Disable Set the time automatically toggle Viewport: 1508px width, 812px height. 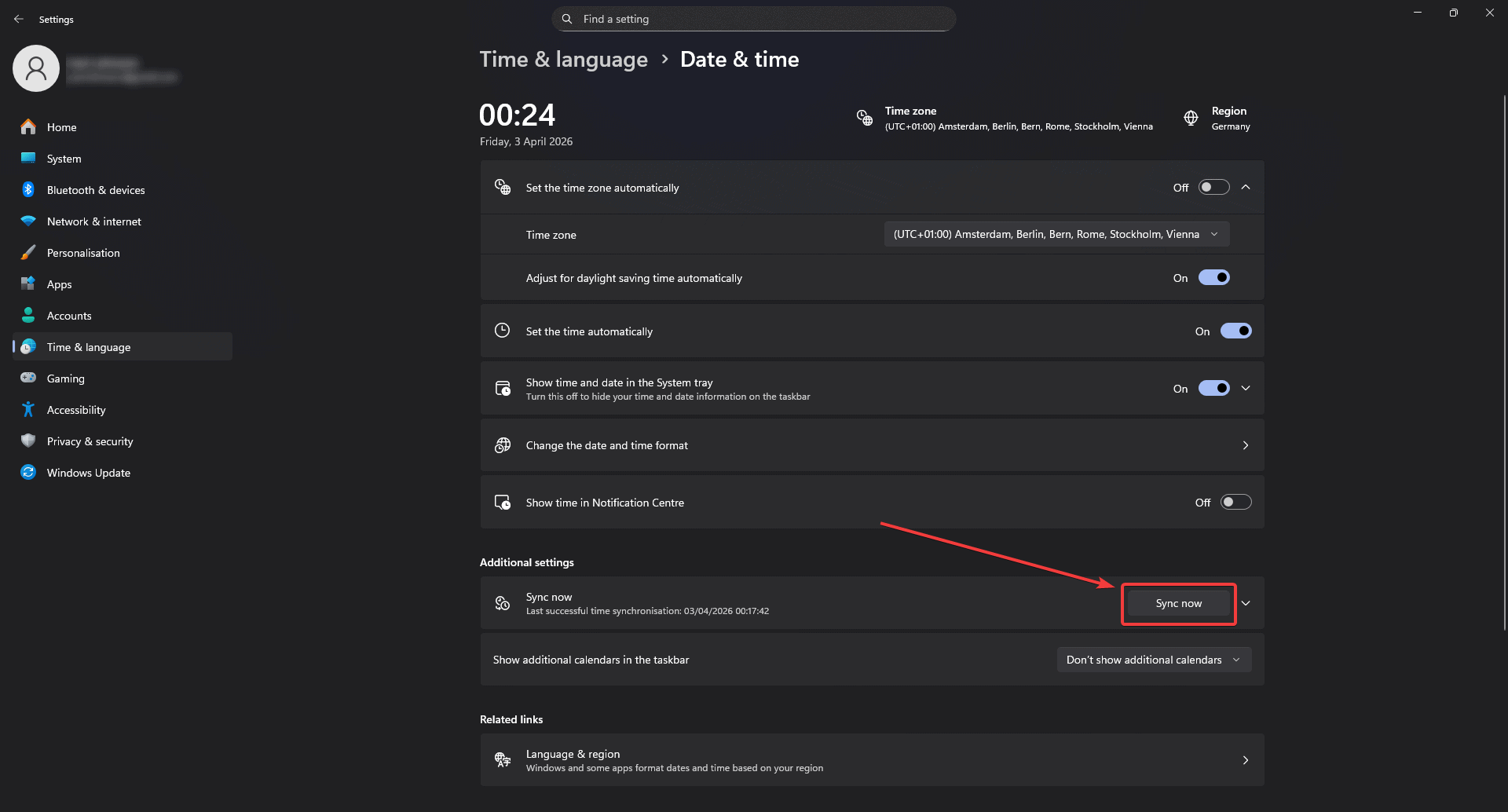click(x=1236, y=331)
